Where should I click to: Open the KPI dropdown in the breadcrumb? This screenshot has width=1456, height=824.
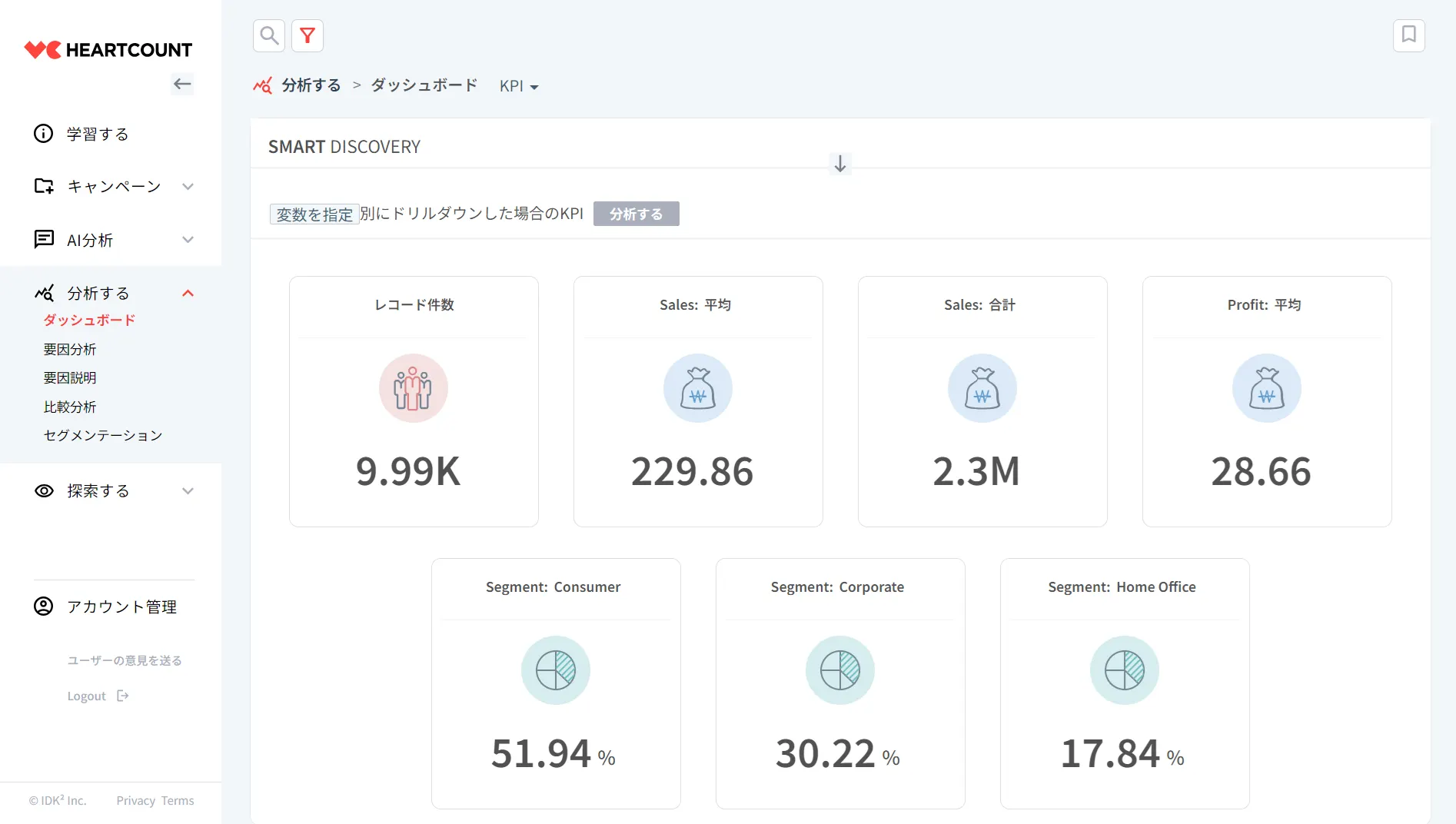(519, 86)
